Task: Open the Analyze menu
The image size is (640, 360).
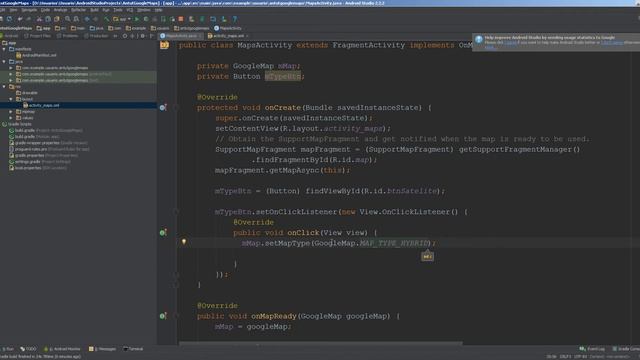Action: click(x=60, y=10)
